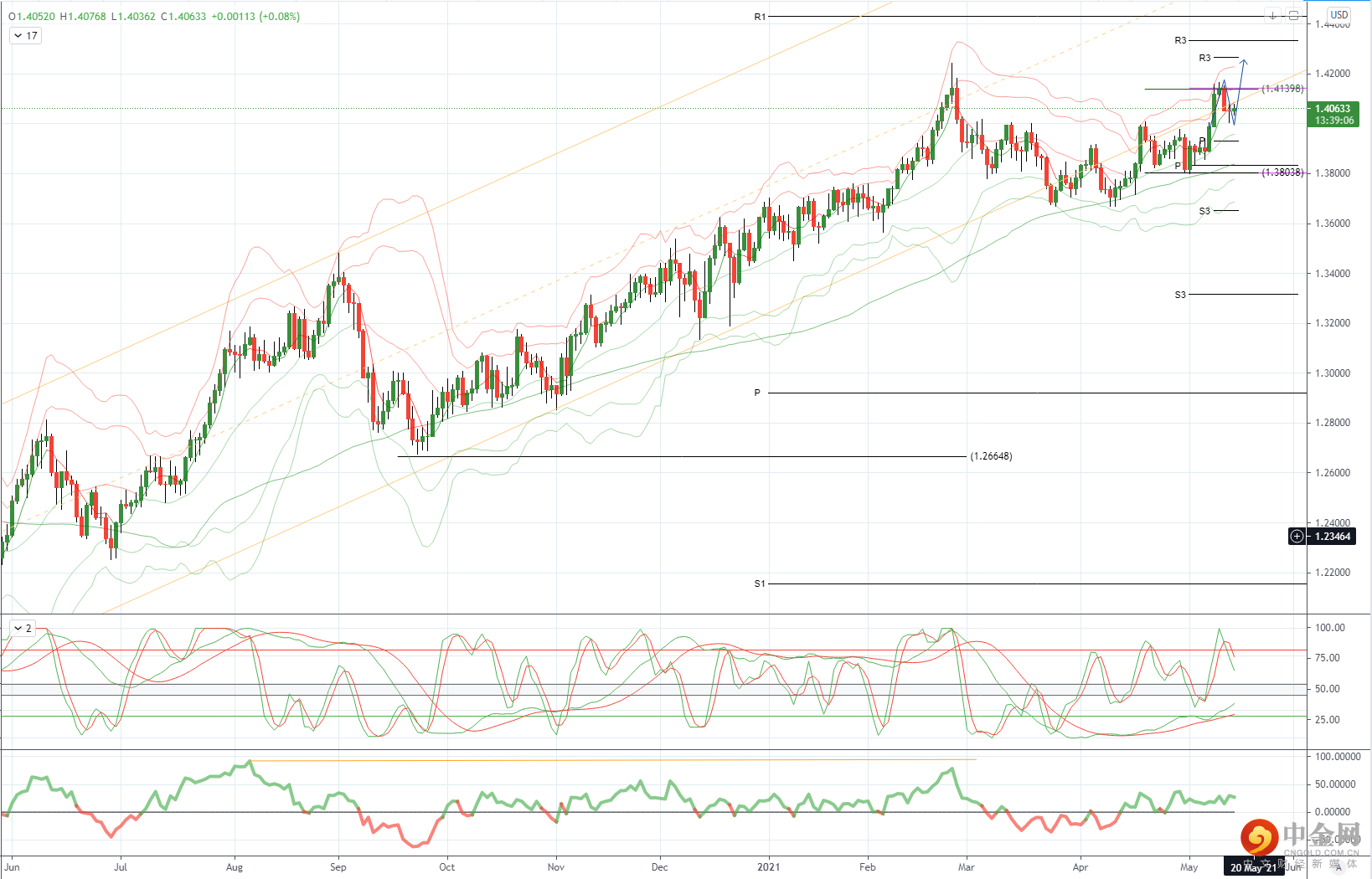Click the down-arrow move pane icon
The image size is (1372, 879).
(1272, 15)
